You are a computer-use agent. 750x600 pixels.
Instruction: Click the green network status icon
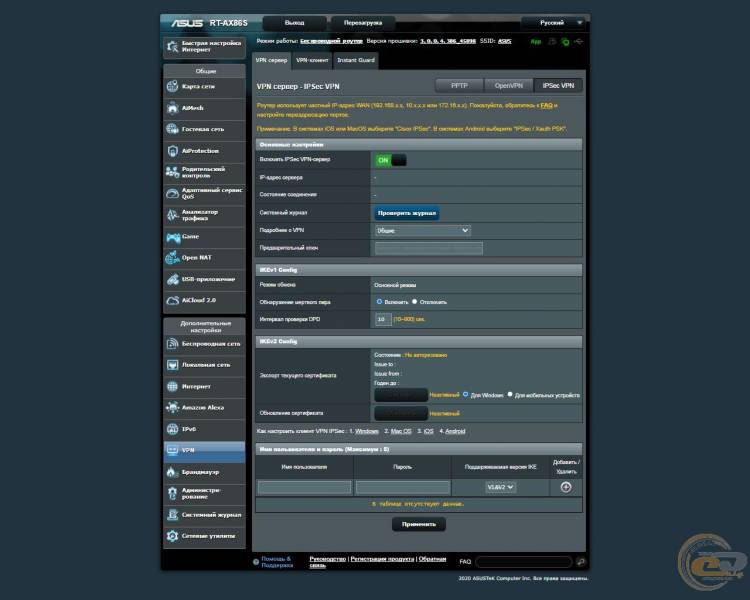coord(565,42)
